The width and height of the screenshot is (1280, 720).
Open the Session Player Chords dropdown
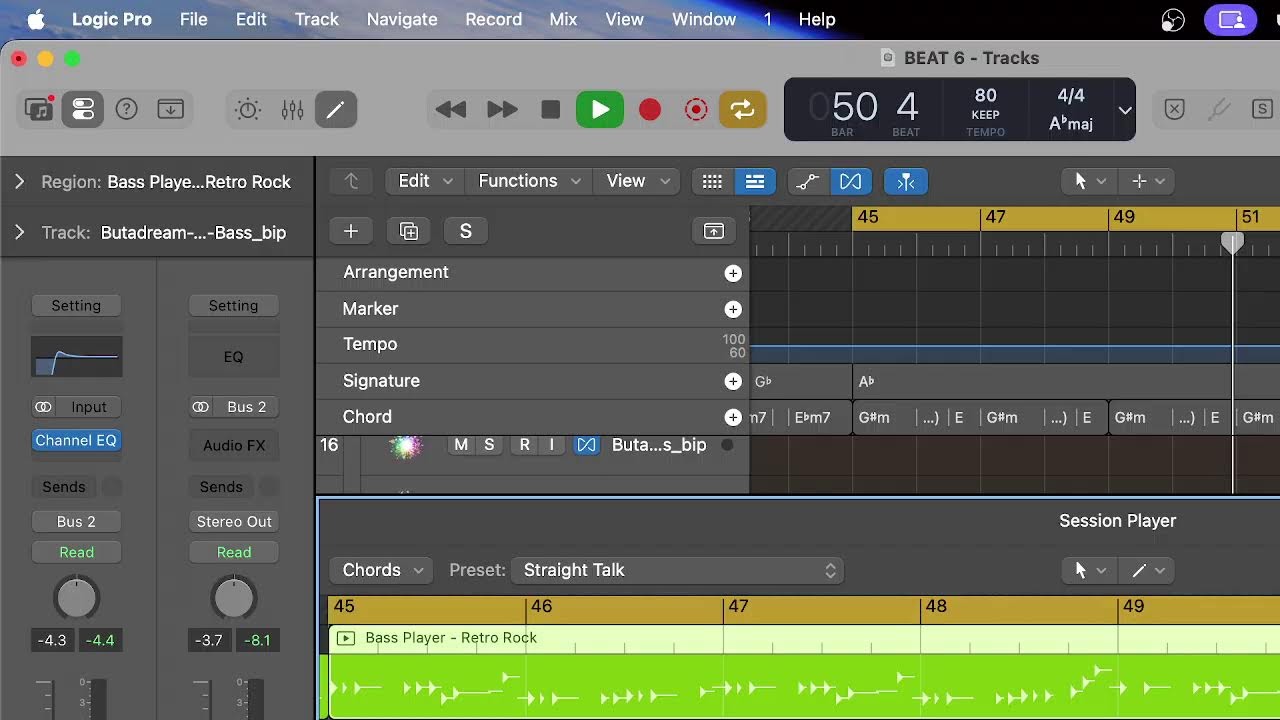point(381,570)
